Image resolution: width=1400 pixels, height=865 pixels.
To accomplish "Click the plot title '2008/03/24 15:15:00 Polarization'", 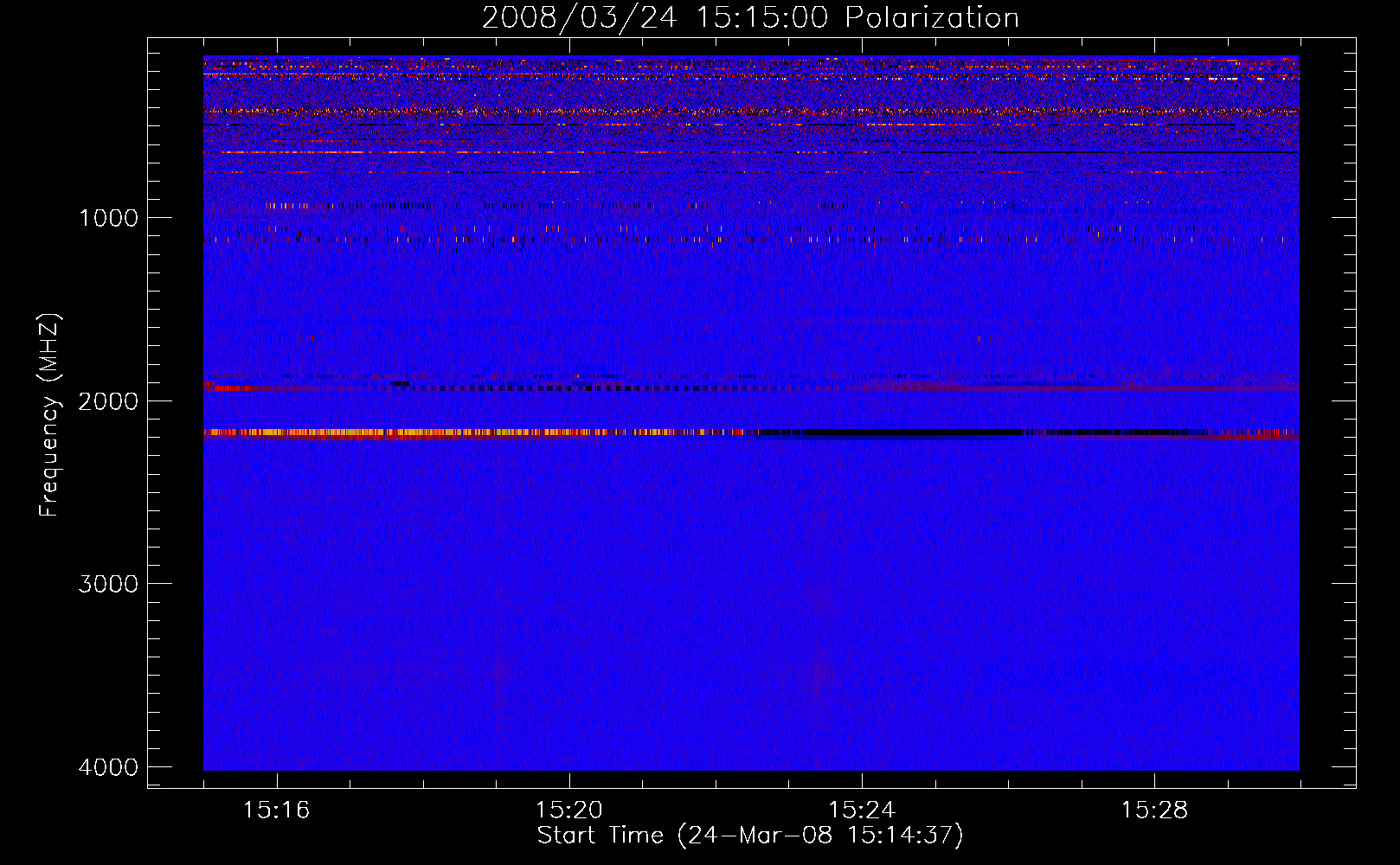I will [750, 17].
